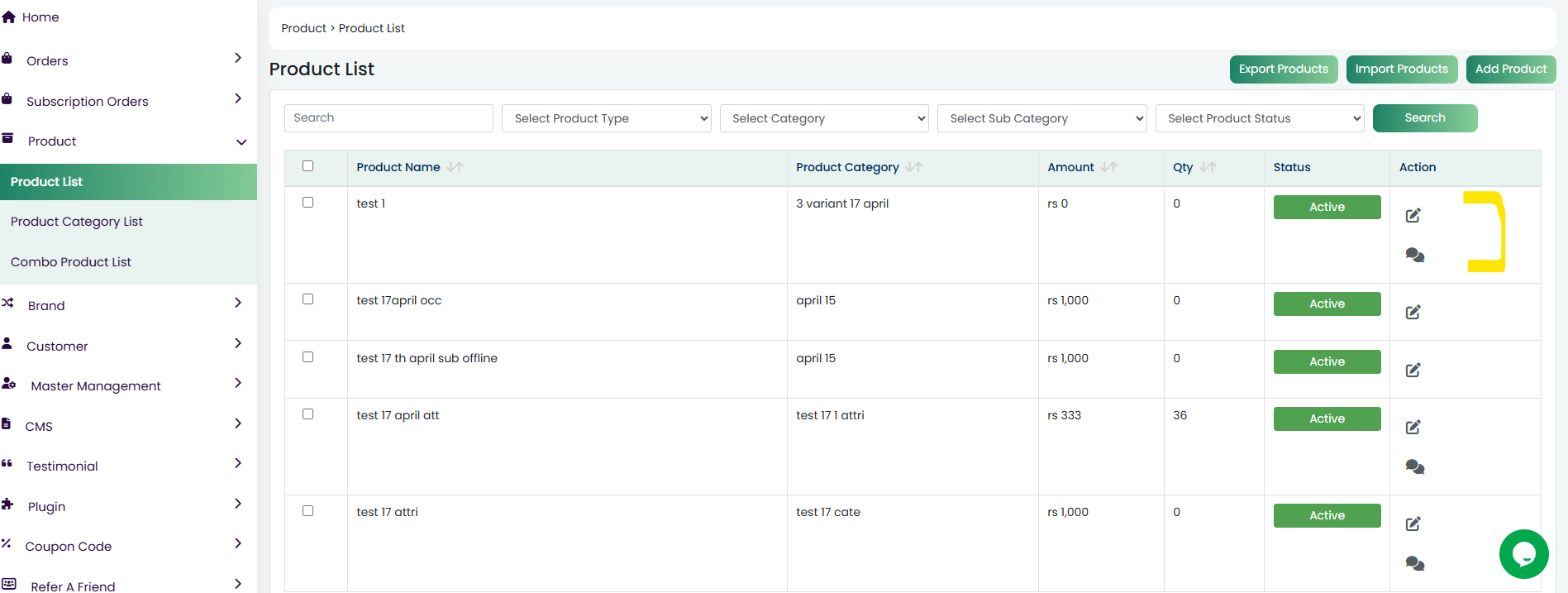Go to Home in sidebar

pyautogui.click(x=41, y=17)
